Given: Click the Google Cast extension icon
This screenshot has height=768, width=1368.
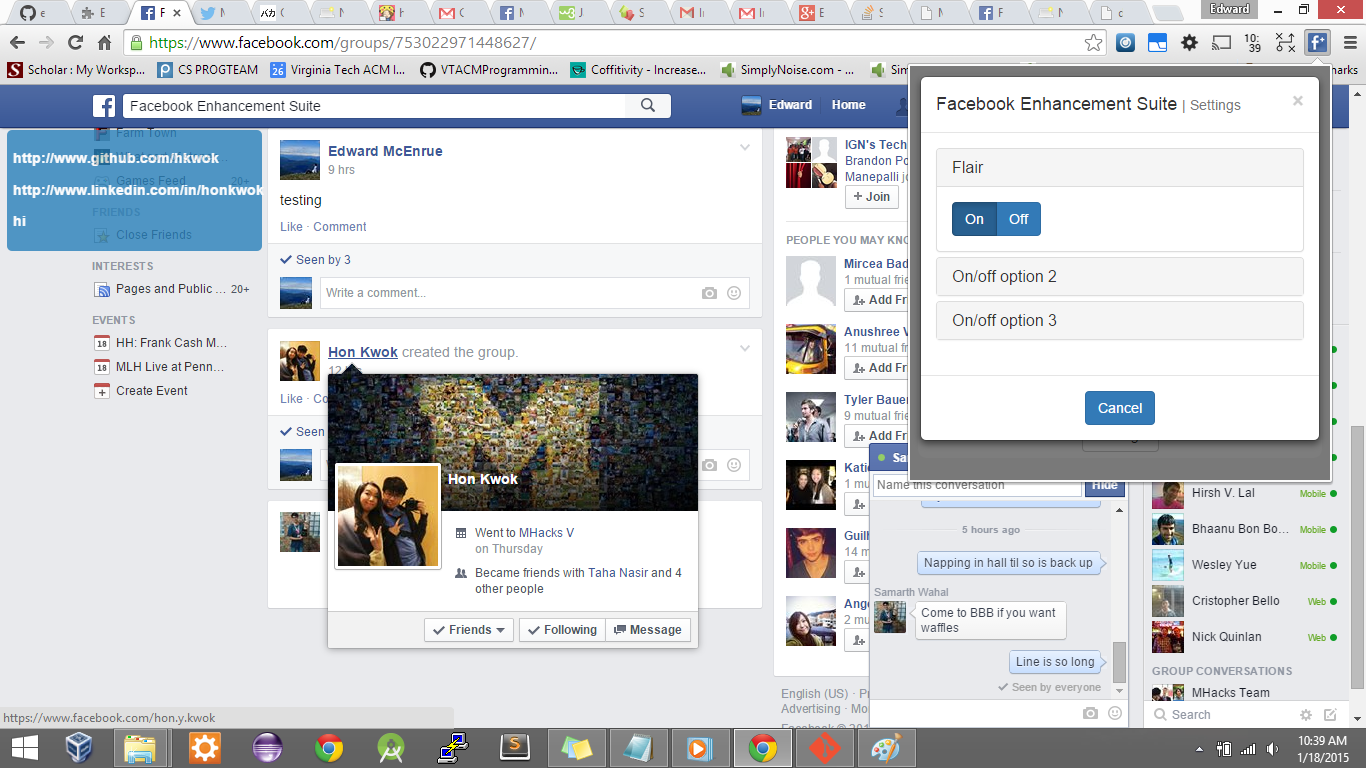Looking at the screenshot, I should (x=1221, y=43).
